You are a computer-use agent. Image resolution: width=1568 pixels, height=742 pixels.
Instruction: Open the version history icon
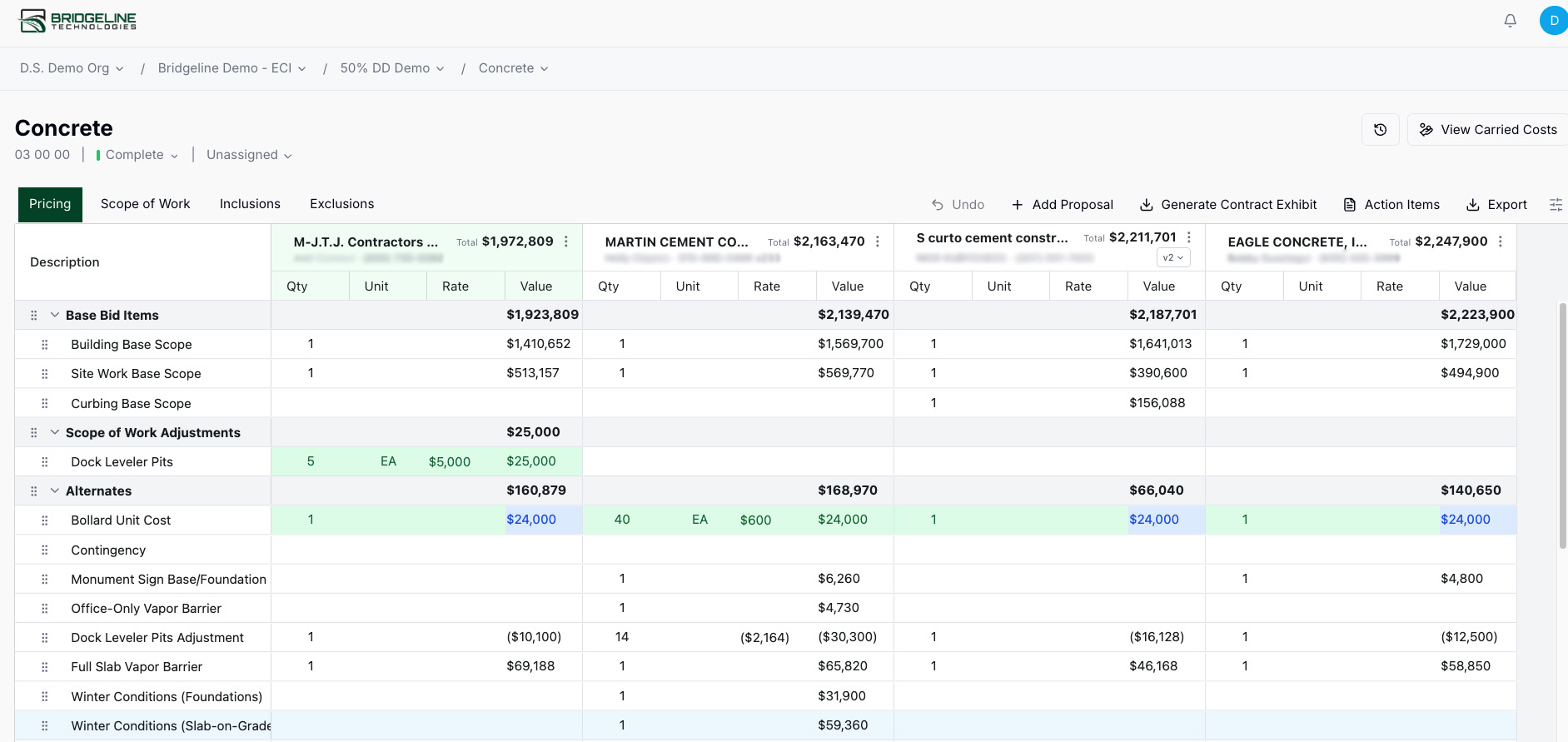(1380, 130)
